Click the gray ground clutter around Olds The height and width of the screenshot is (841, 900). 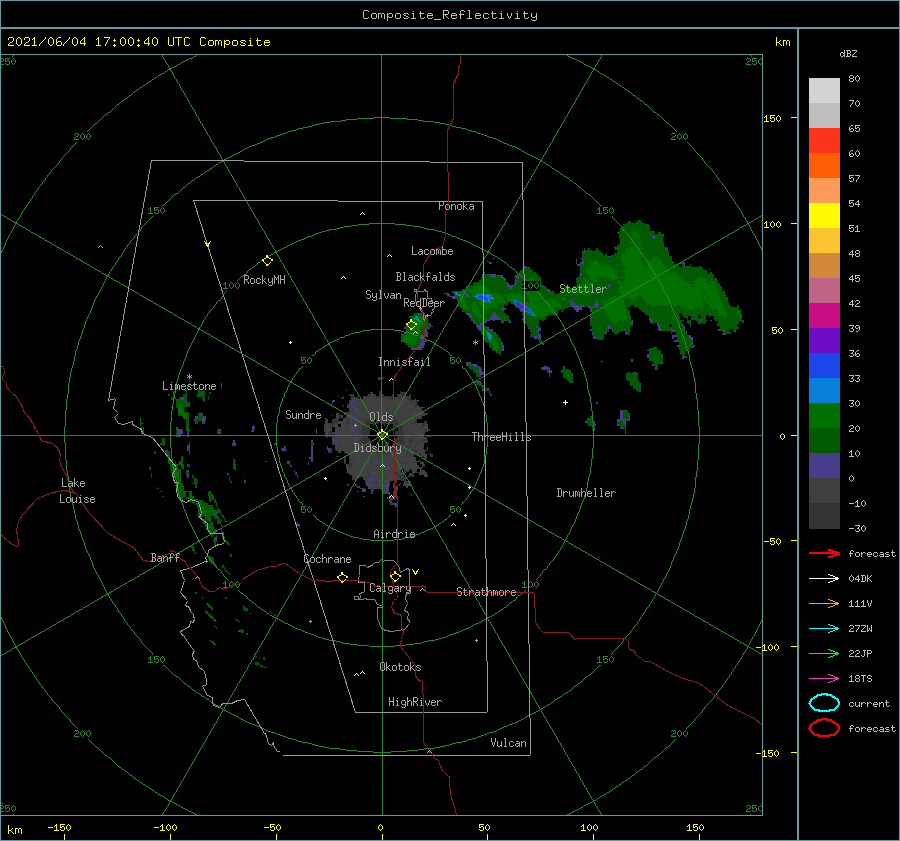380,441
